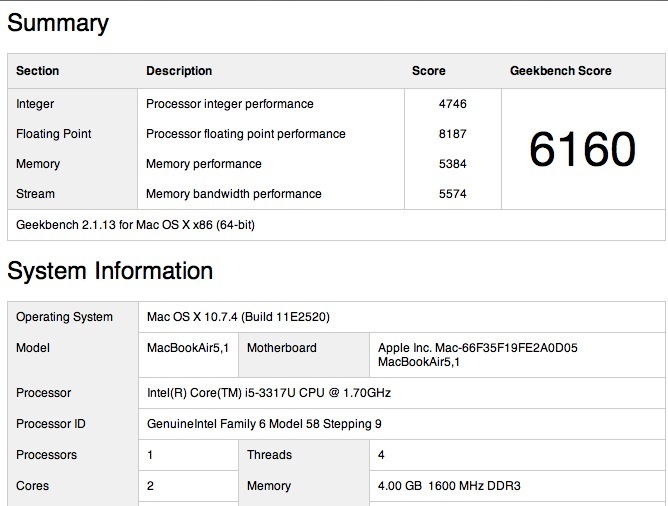Select the Intel Core i5-3317U processor text
Screen dimensions: 668x506
[x=269, y=393]
